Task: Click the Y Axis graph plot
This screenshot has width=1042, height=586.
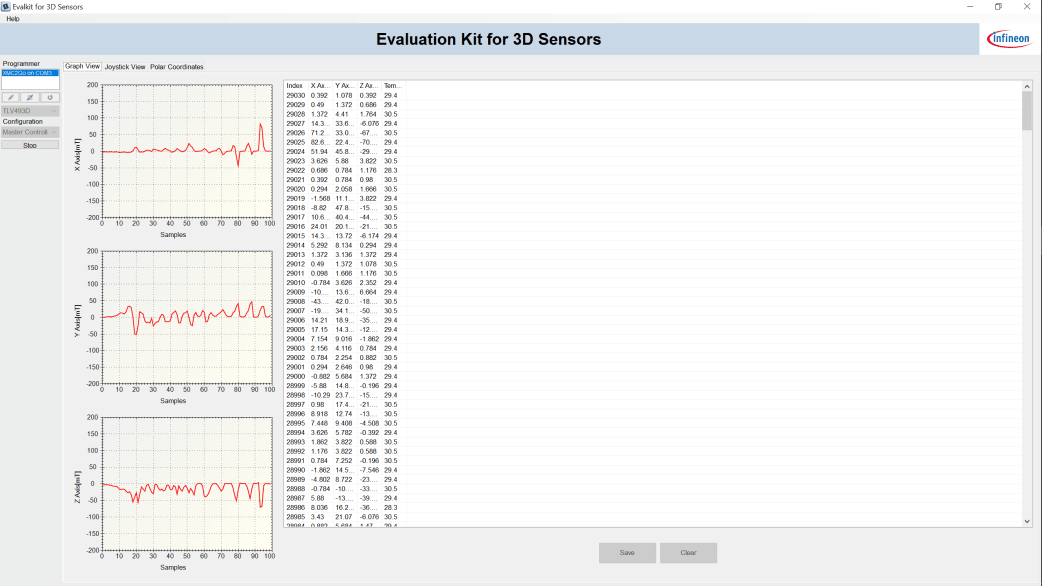Action: 187,317
